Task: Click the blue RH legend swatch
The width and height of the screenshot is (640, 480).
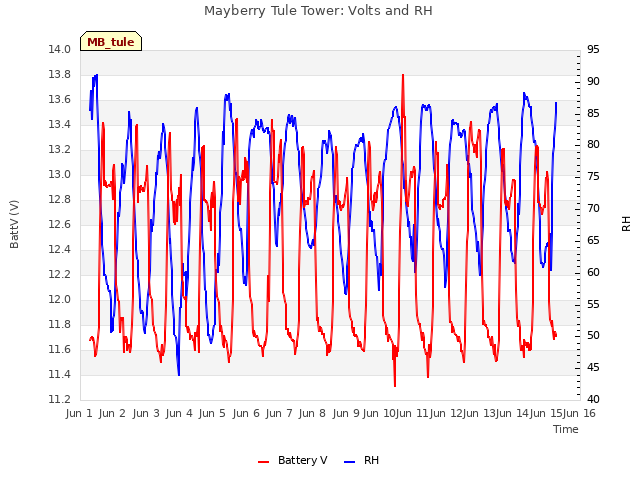Action: click(350, 462)
